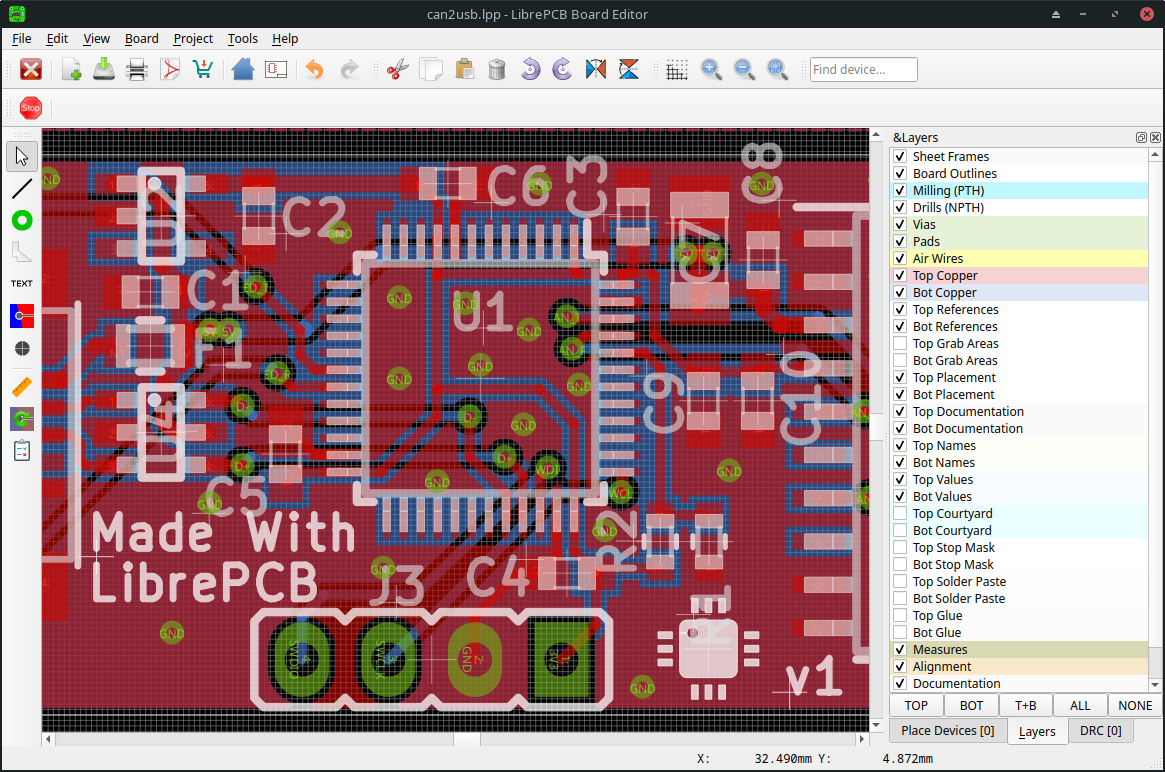Enable the Bot Stop Mask layer

pos(900,565)
